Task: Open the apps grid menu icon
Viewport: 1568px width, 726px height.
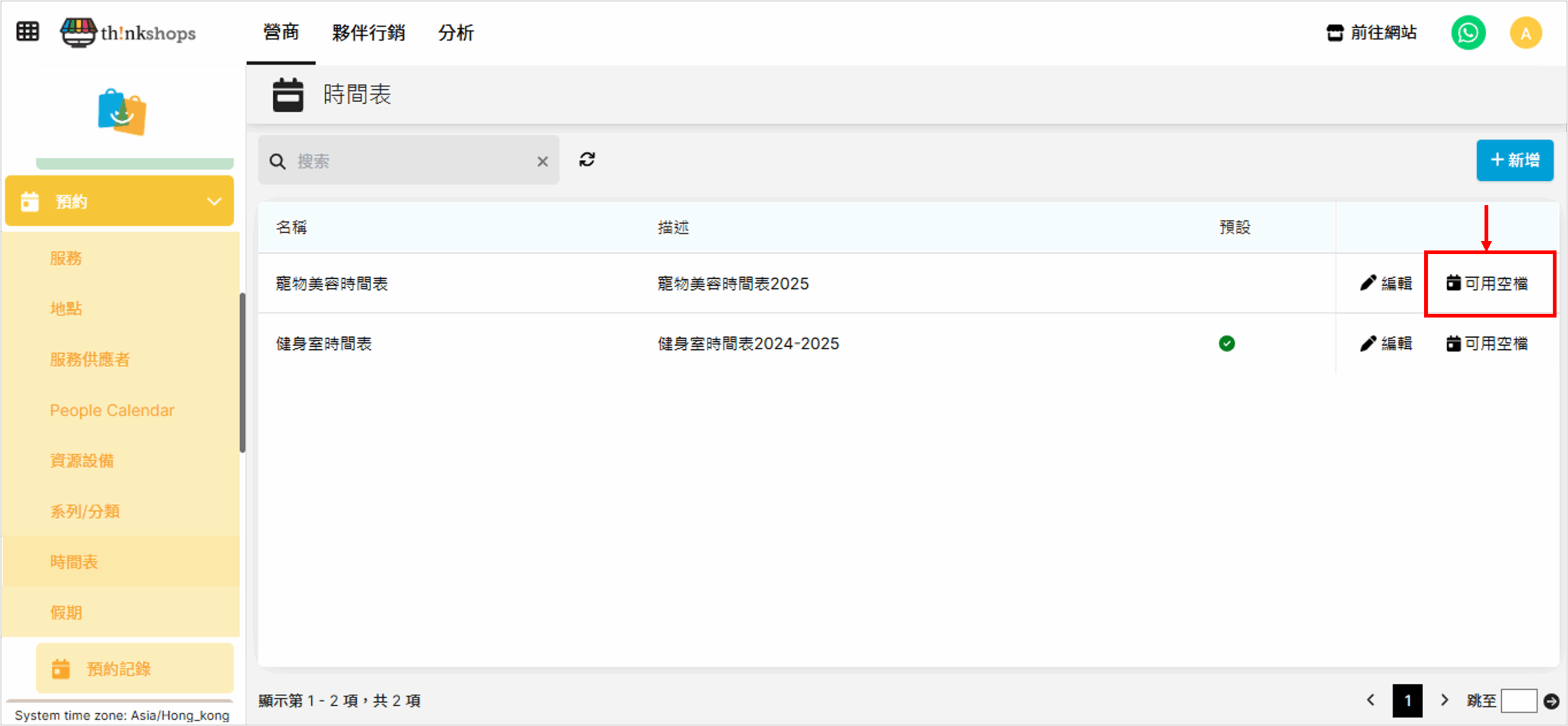Action: pos(28,31)
